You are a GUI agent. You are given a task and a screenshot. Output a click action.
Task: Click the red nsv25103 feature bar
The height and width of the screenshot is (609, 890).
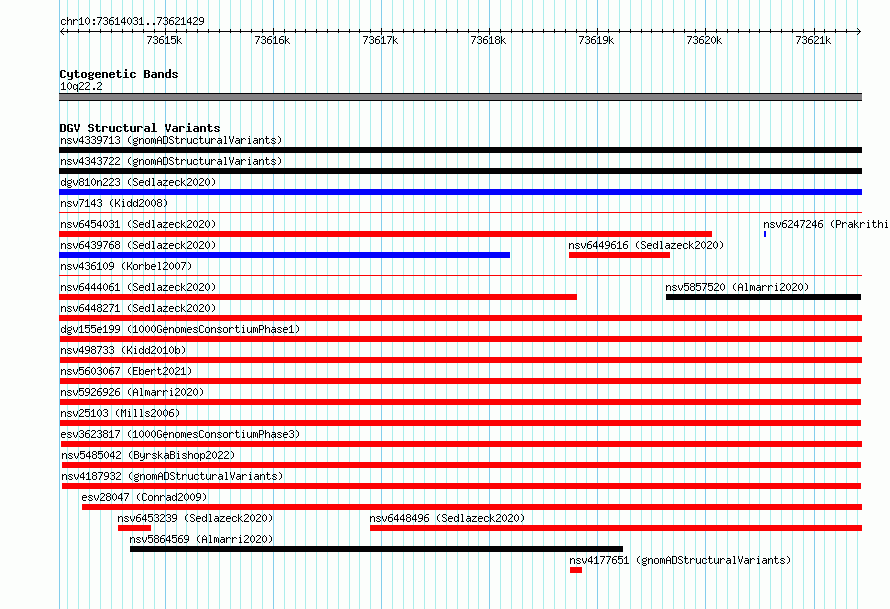pyautogui.click(x=460, y=423)
